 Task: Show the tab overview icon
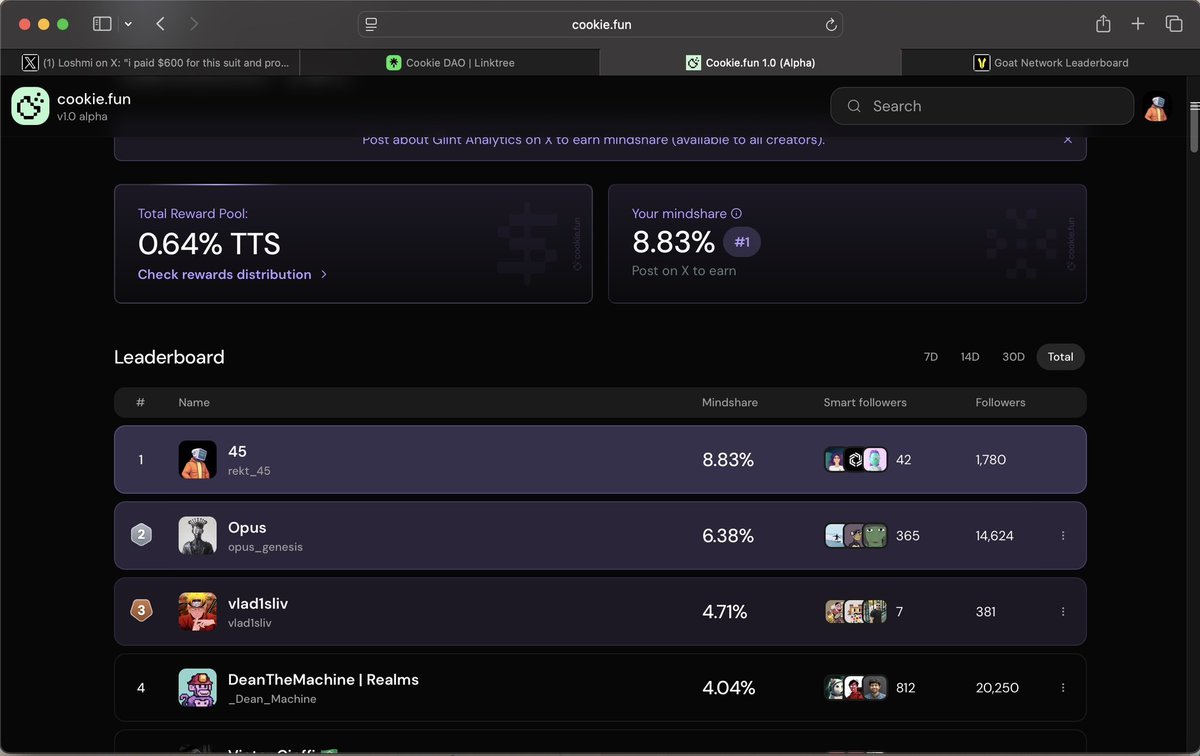(x=1174, y=24)
